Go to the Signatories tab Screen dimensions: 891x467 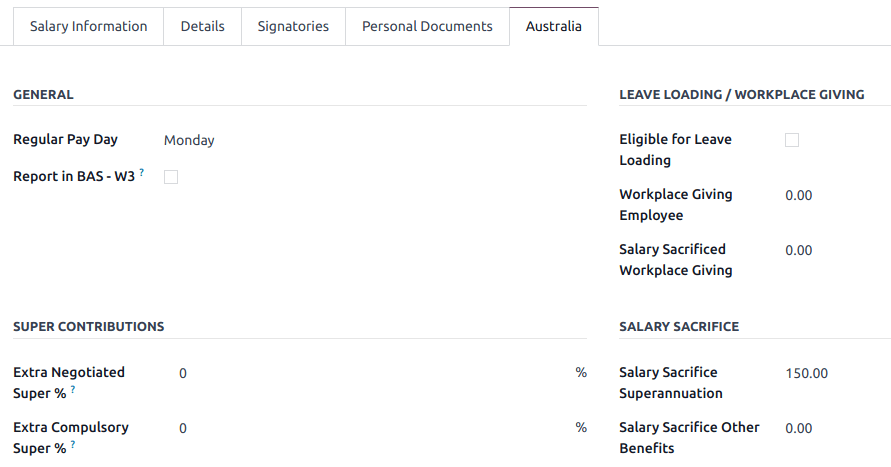pyautogui.click(x=293, y=27)
